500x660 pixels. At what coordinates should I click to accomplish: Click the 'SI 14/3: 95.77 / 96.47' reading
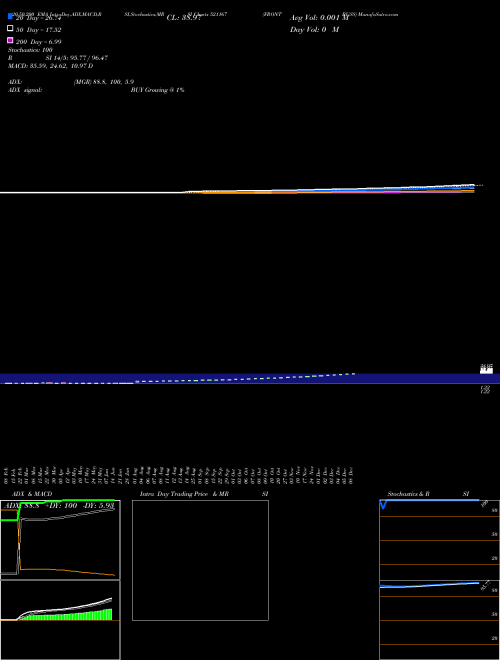77,58
